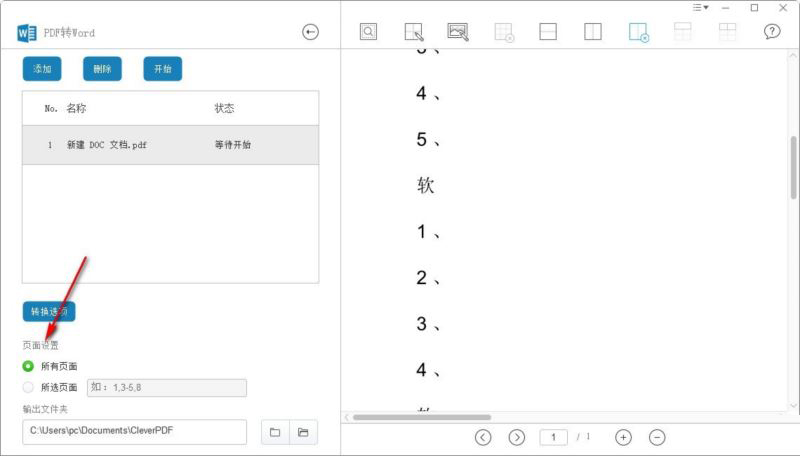Viewport: 800px width, 456px height.
Task: Select the file row 新建 DOC 文档.pdf
Action: pos(170,145)
